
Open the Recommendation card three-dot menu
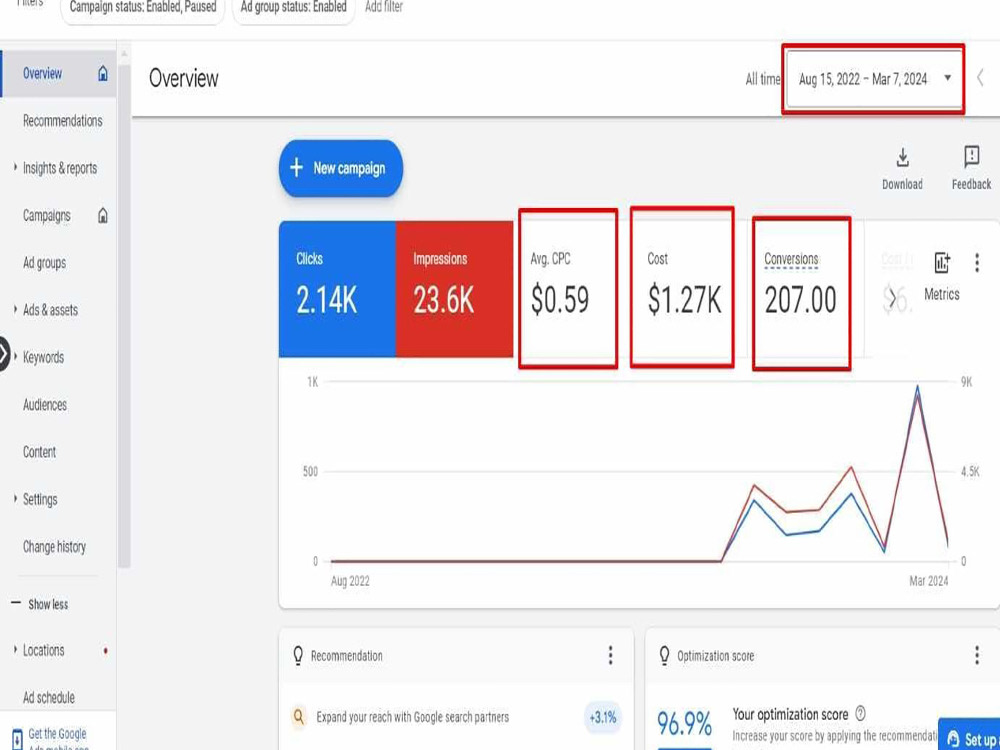(x=610, y=655)
